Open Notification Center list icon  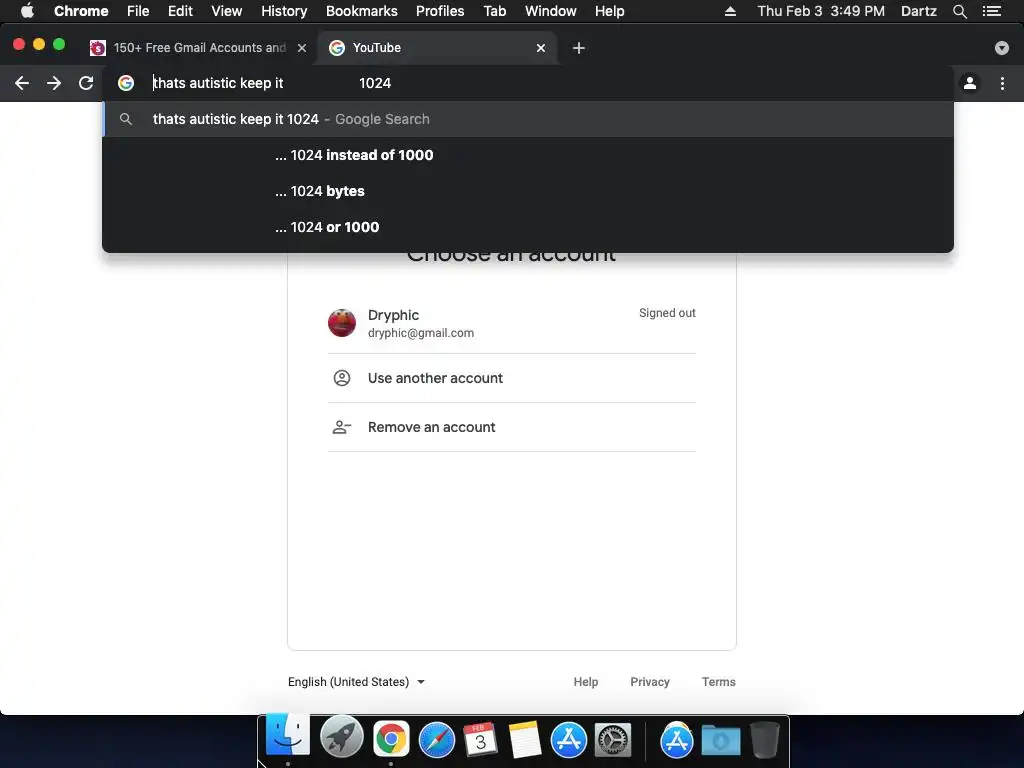click(x=992, y=11)
